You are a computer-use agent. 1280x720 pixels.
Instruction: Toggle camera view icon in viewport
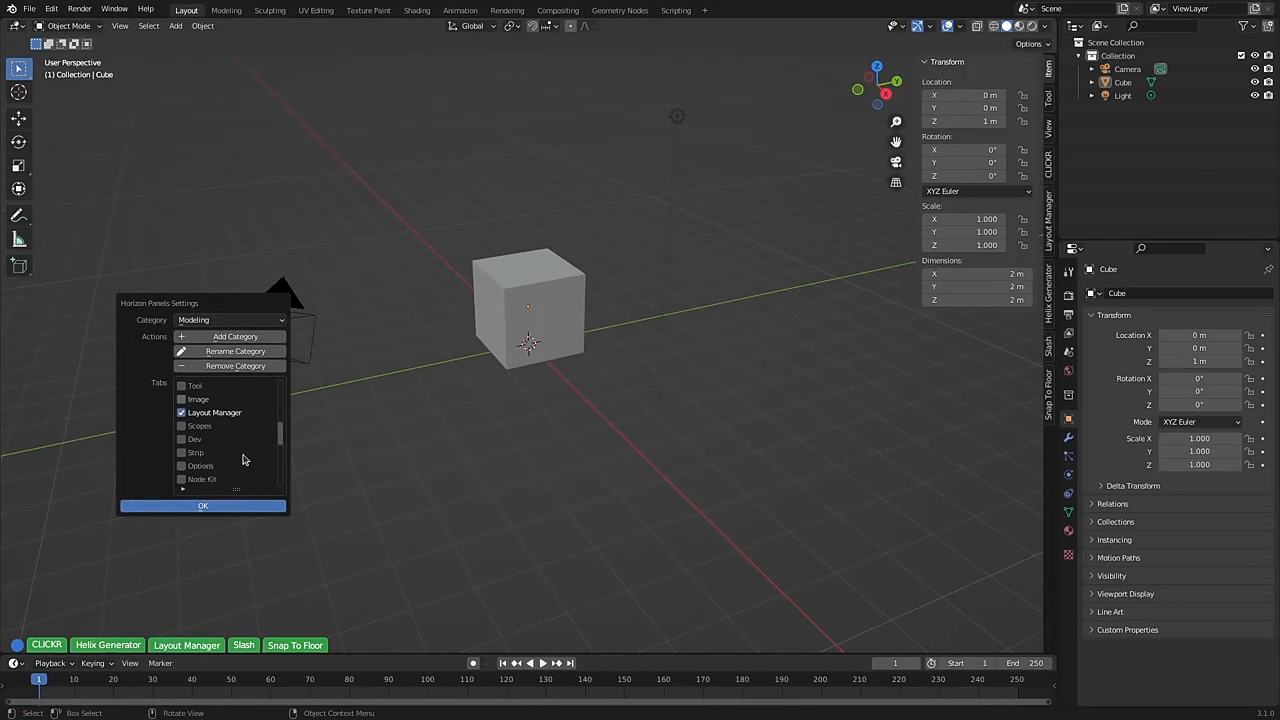coord(896,162)
